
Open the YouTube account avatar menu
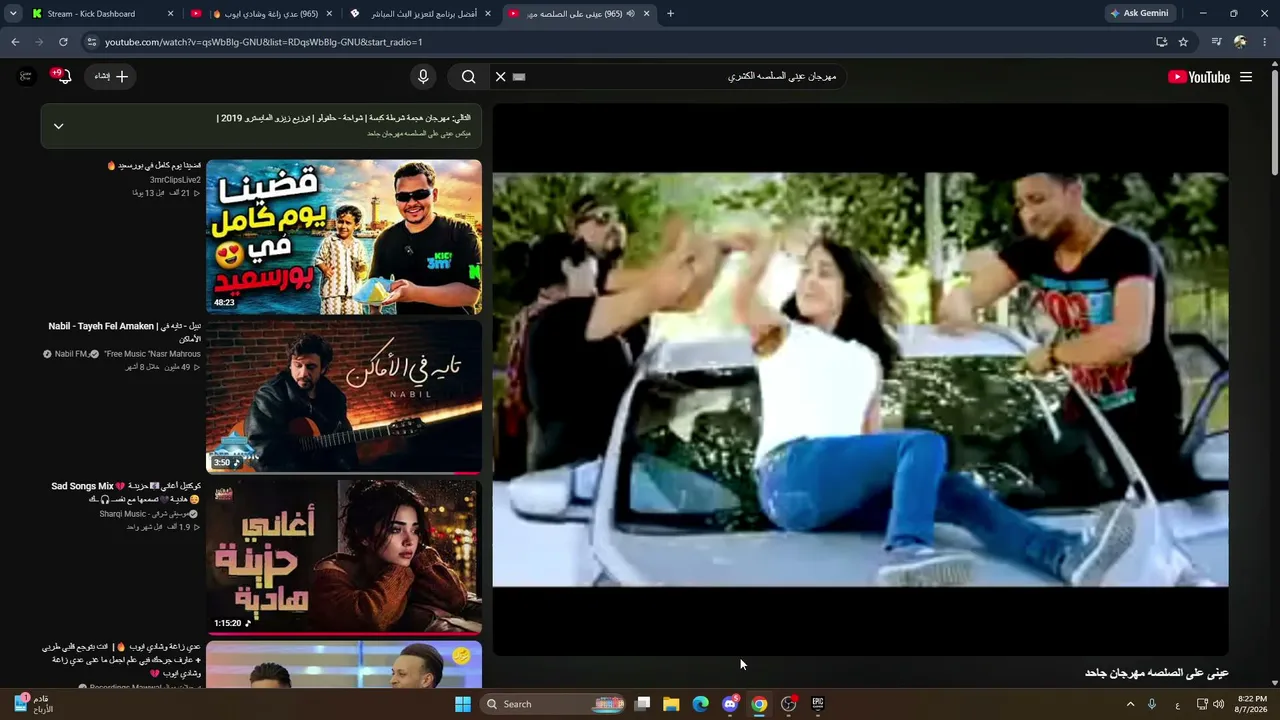26,77
